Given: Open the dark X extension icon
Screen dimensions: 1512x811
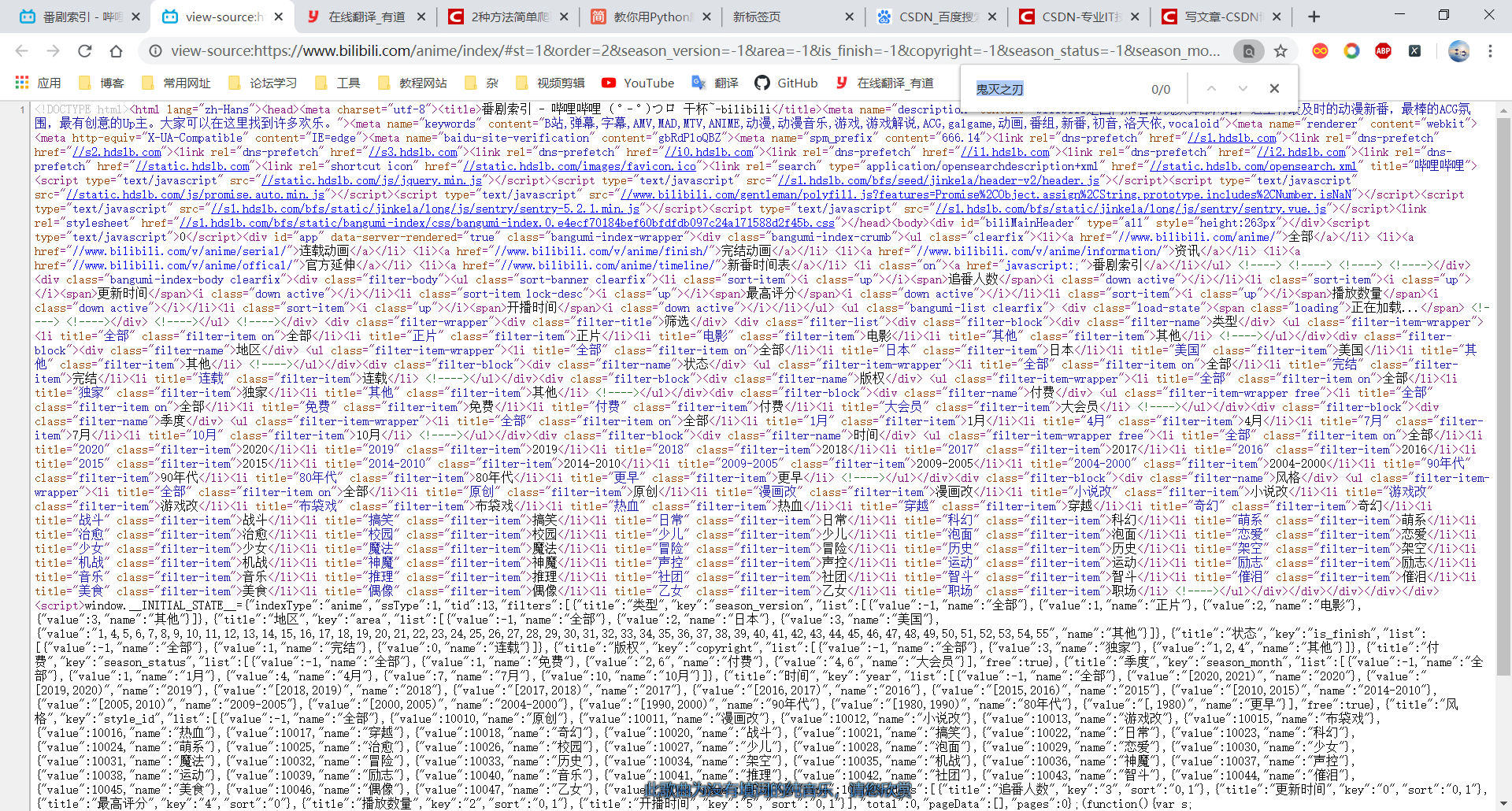Looking at the screenshot, I should (1415, 51).
